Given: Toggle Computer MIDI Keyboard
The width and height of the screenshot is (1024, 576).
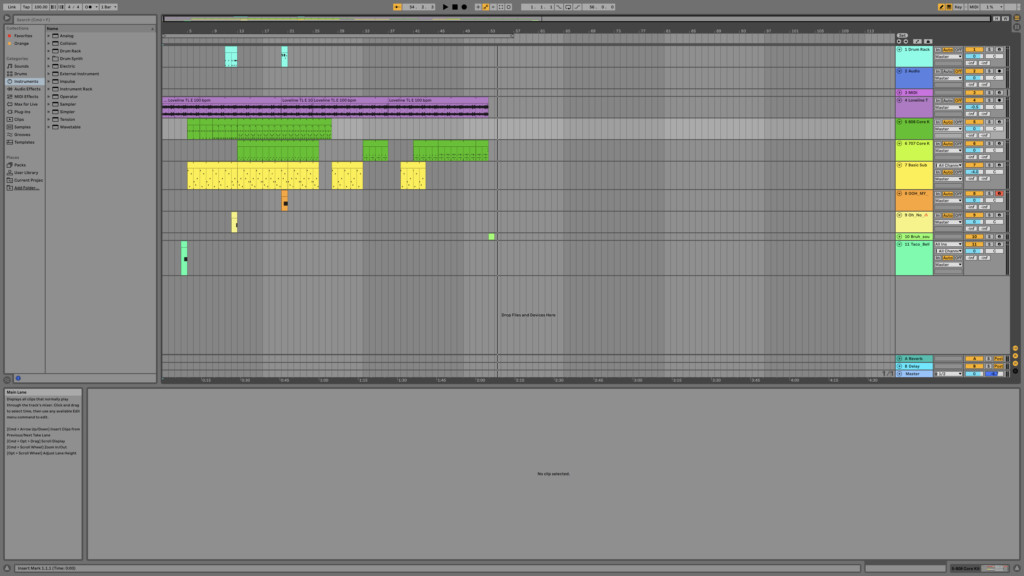Looking at the screenshot, I should (x=949, y=7).
